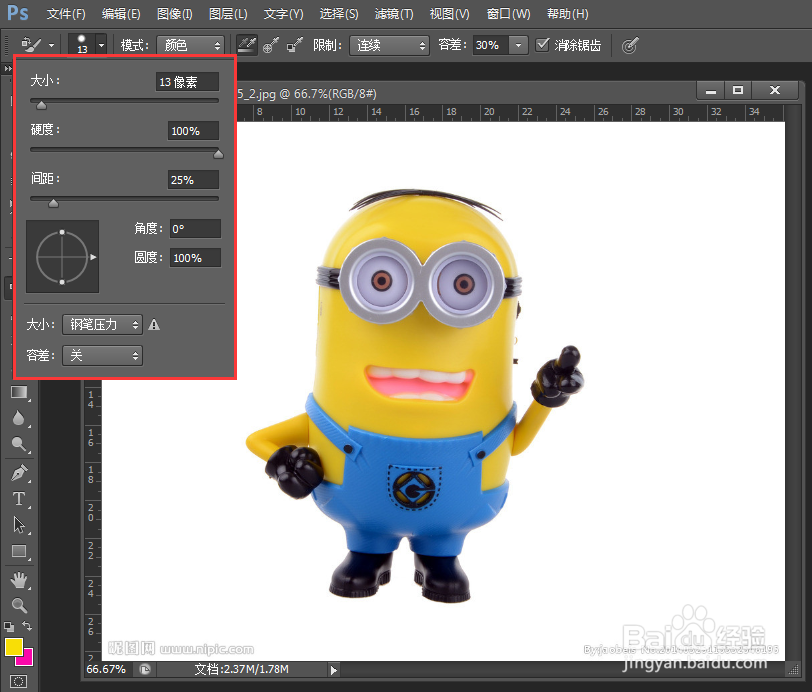Click the spacing slider handle
The image size is (812, 692).
click(53, 203)
